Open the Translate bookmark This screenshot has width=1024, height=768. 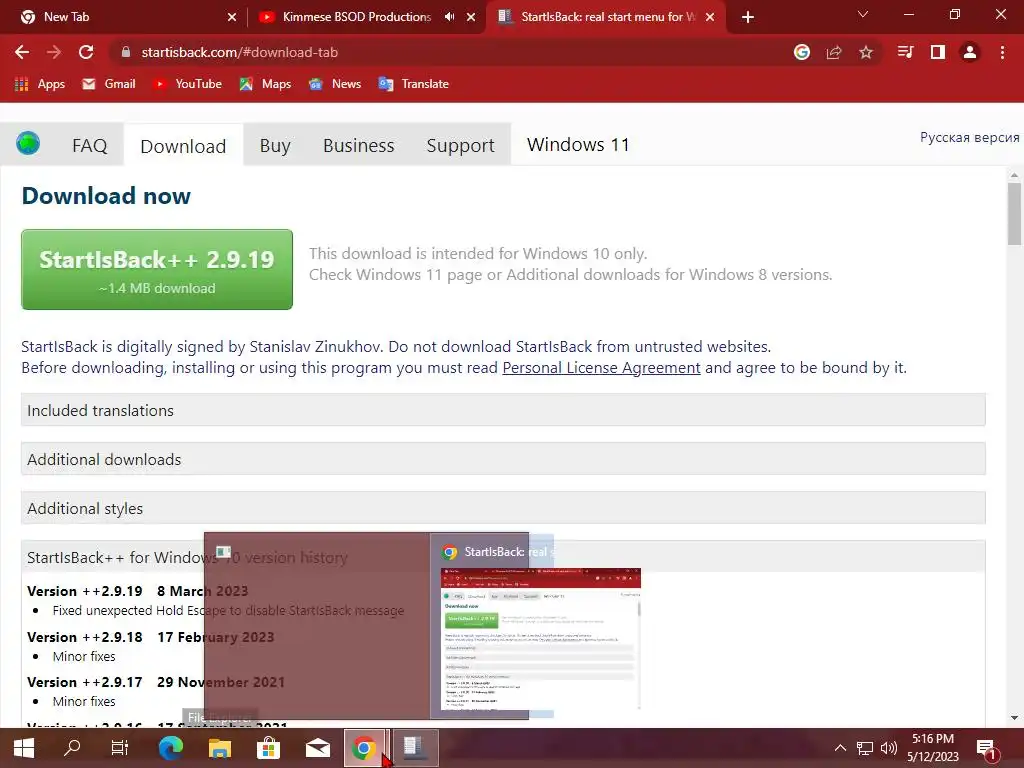click(413, 84)
